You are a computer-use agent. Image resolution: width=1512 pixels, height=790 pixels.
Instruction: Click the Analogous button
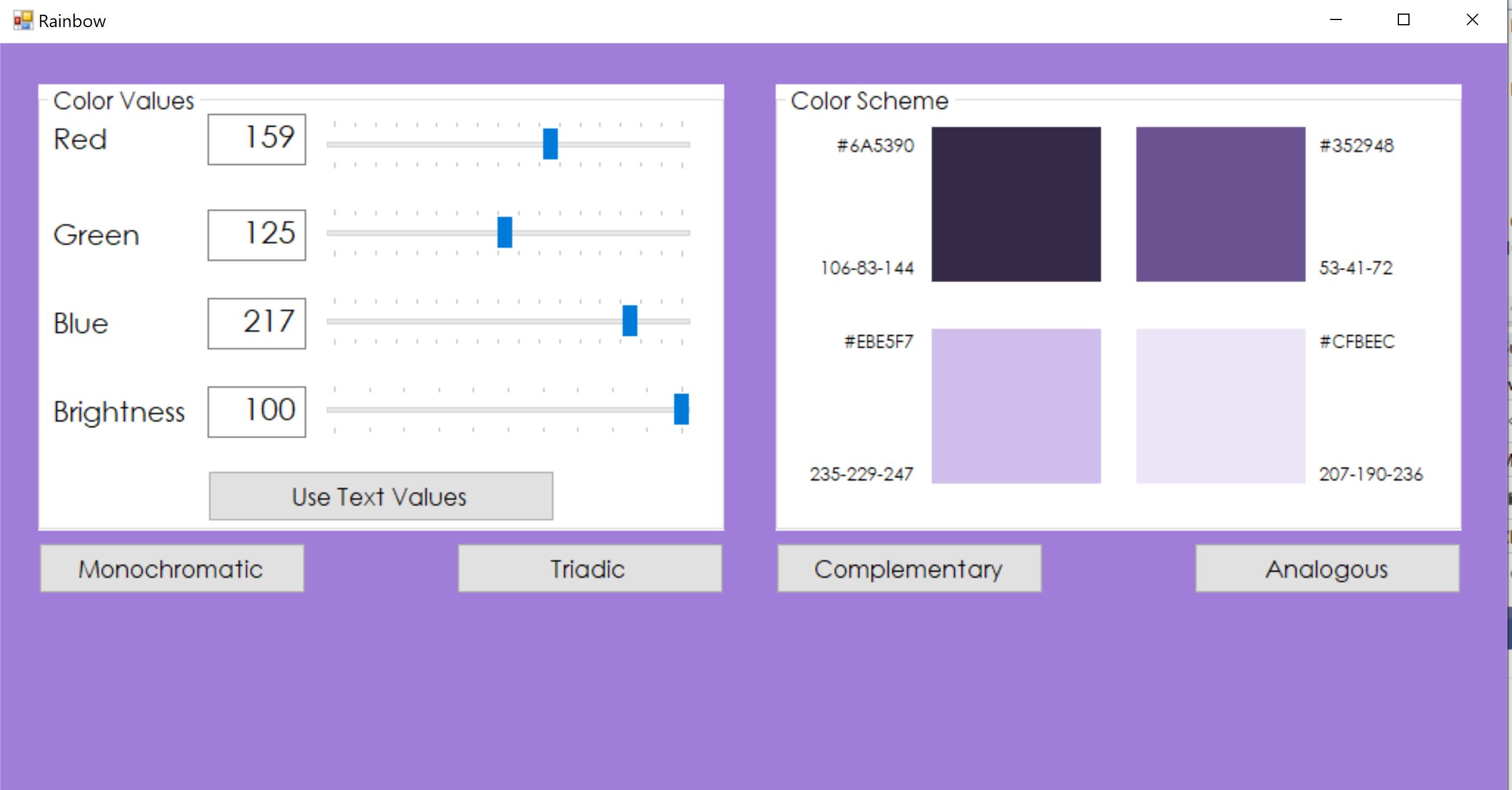click(x=1327, y=568)
